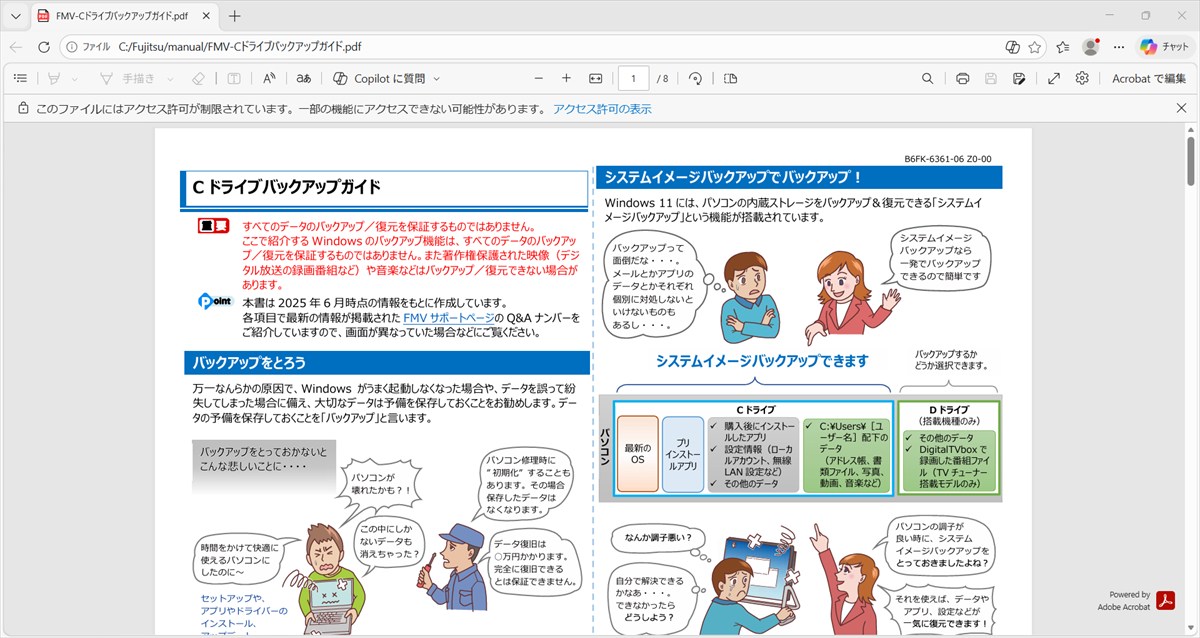
Task: Zoom in with the plus icon
Action: click(x=566, y=78)
